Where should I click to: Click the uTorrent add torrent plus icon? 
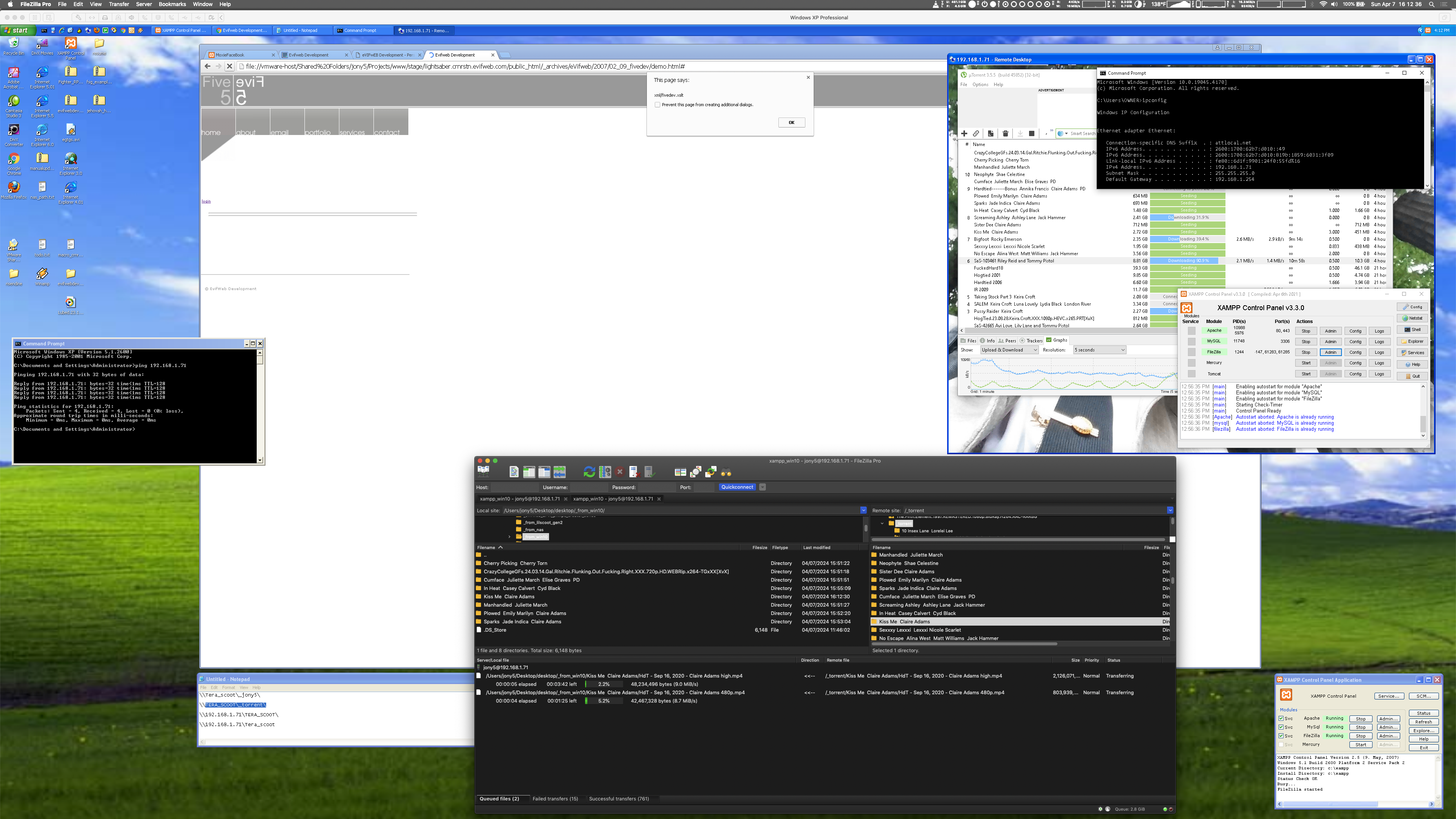pyautogui.click(x=964, y=133)
